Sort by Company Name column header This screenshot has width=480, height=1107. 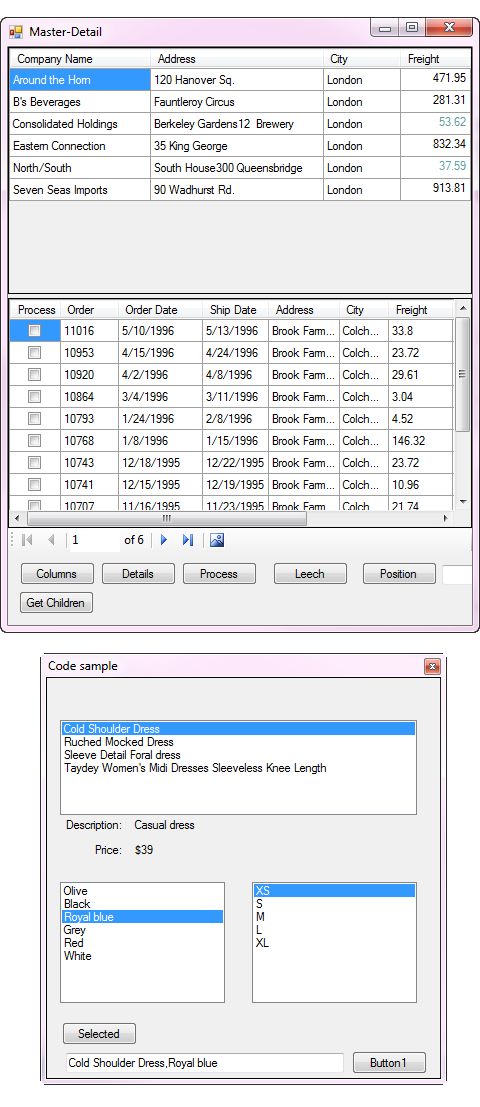click(x=80, y=59)
